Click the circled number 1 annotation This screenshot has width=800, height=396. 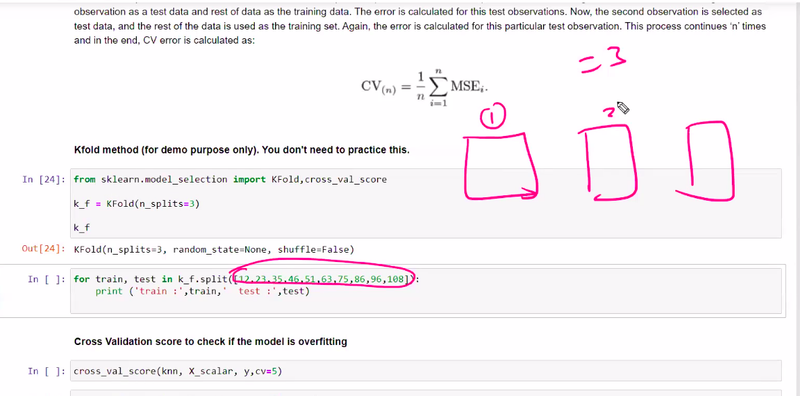click(492, 116)
